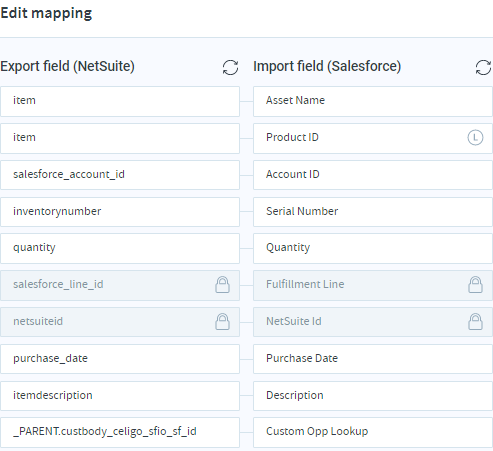Click lock icon on NetSuite Id field
493x451 pixels.
point(475,322)
